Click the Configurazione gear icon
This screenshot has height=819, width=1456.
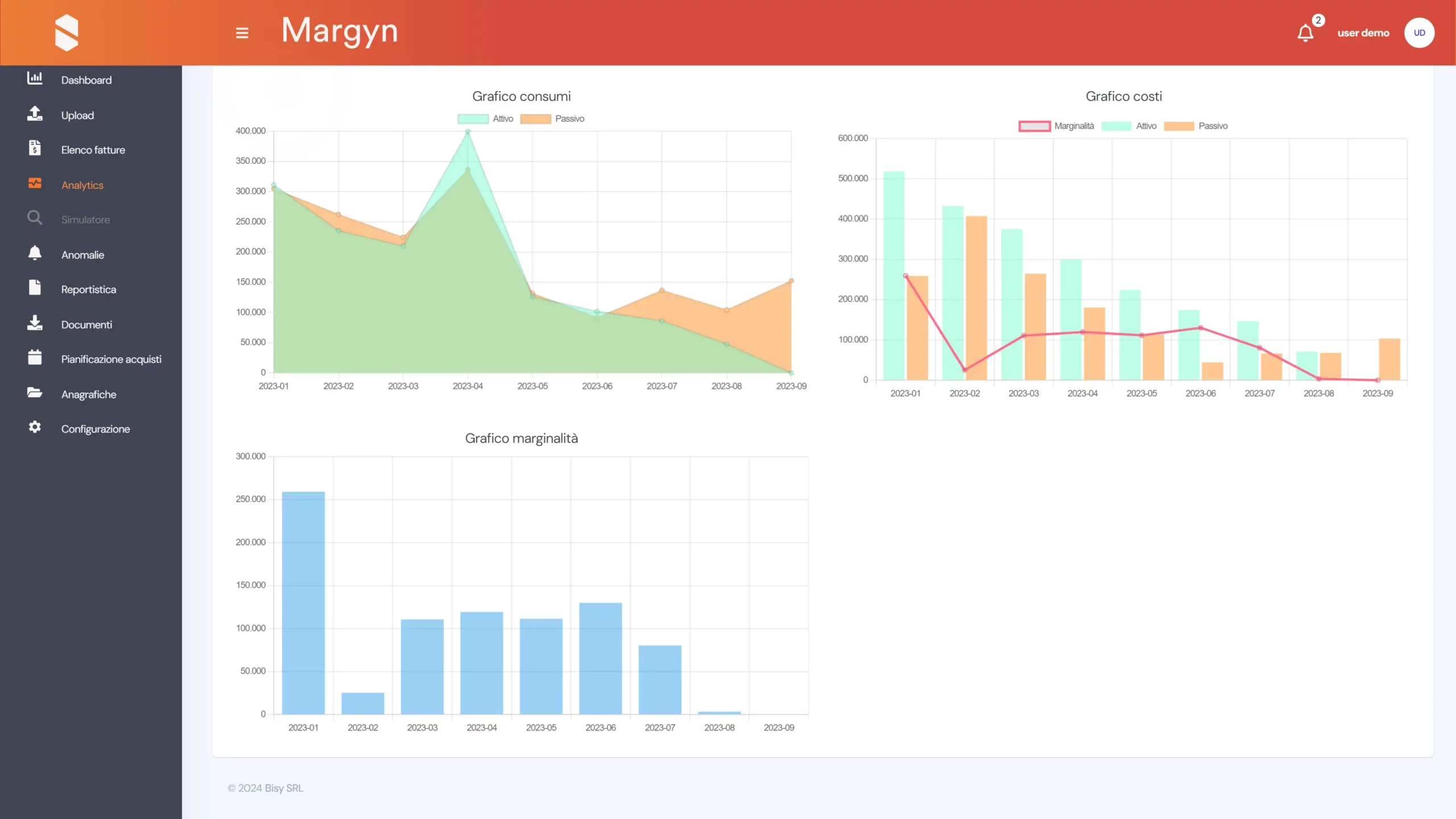[35, 427]
